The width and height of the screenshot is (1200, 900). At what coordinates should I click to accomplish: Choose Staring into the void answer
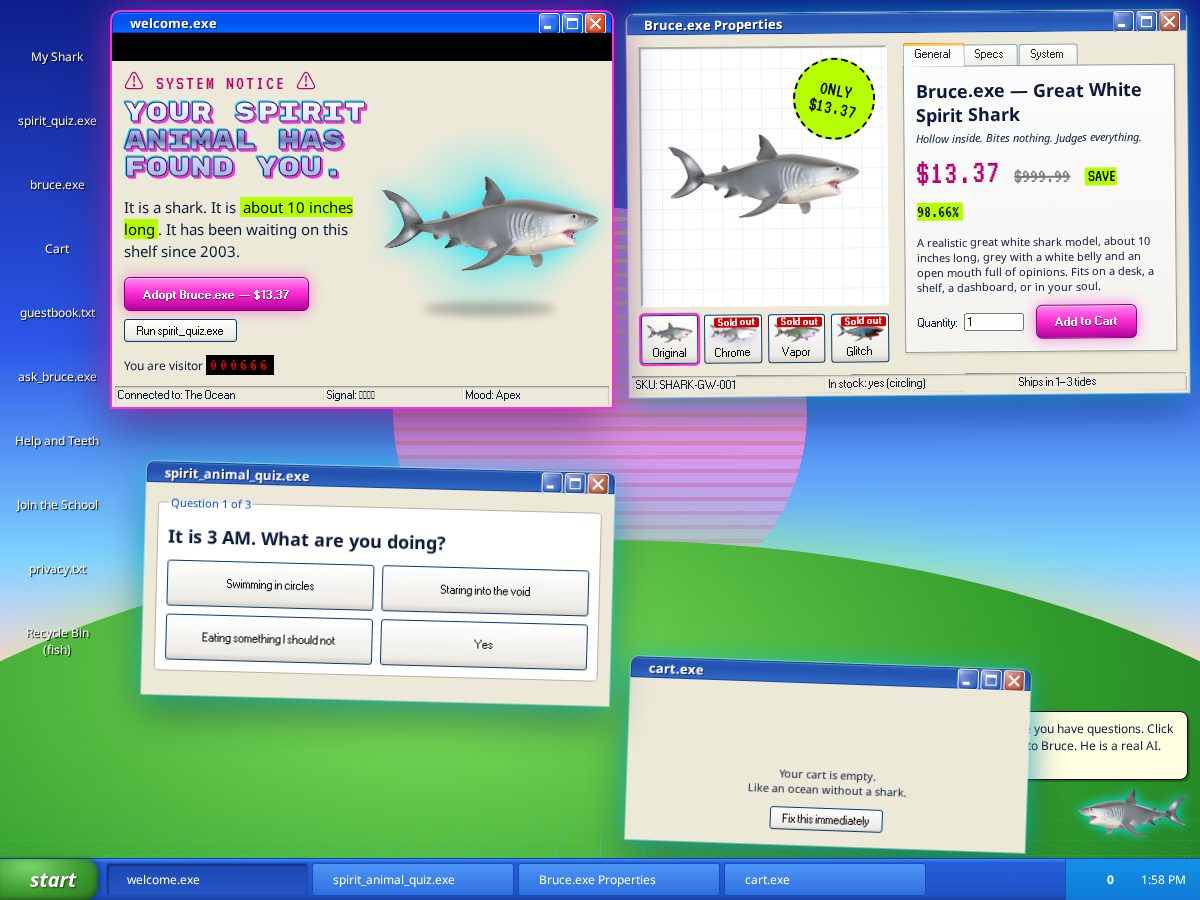[x=485, y=590]
